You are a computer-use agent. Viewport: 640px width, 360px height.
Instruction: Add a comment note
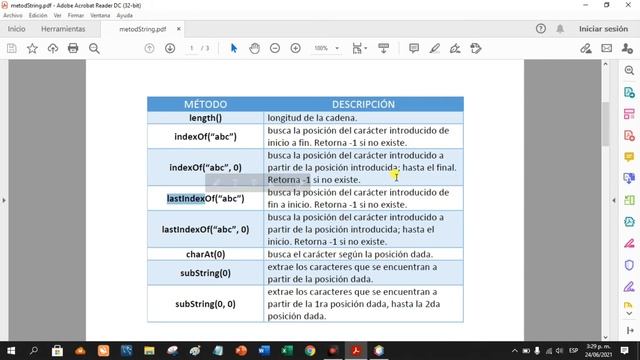click(414, 49)
